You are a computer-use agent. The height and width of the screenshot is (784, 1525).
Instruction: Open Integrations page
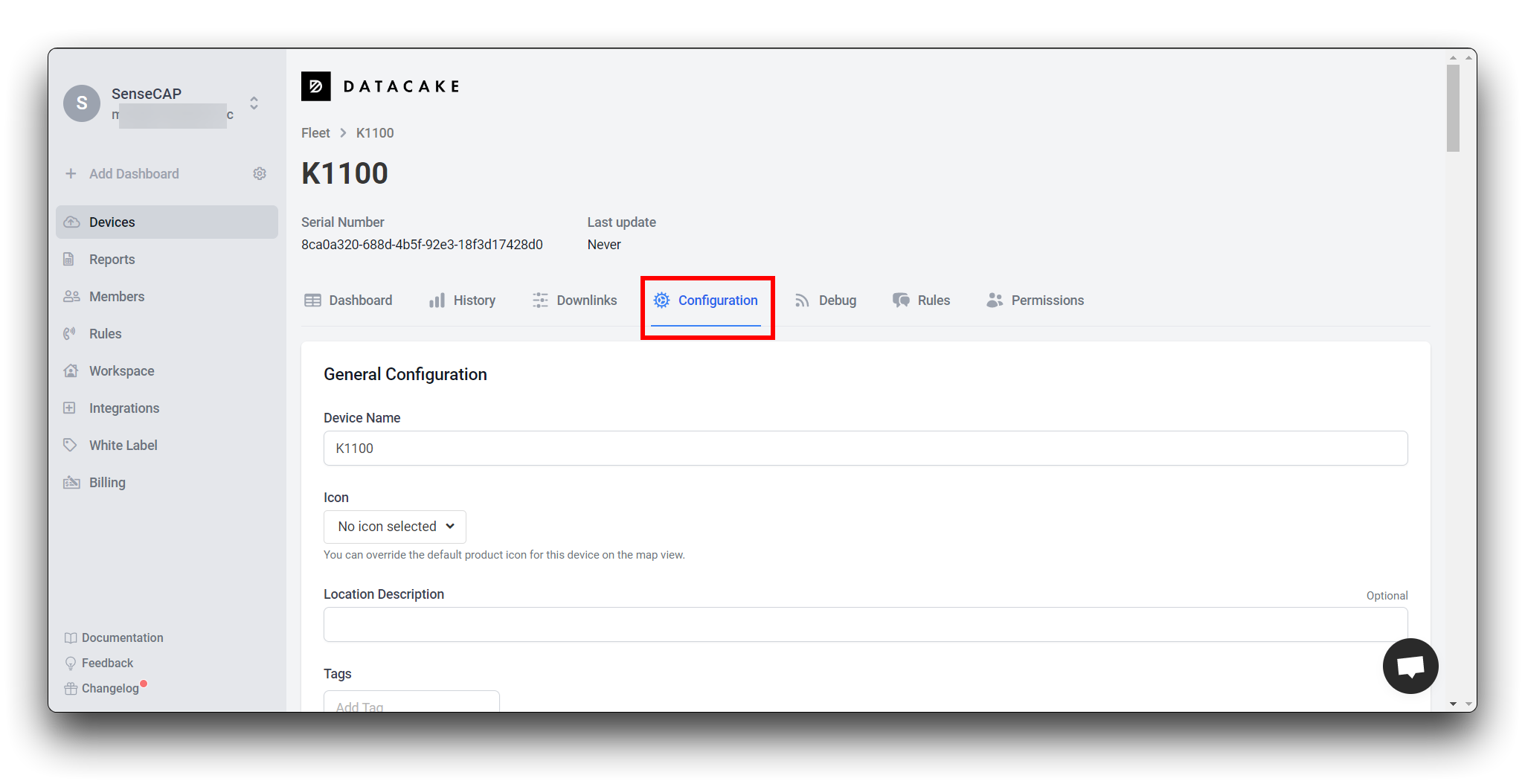[167, 408]
